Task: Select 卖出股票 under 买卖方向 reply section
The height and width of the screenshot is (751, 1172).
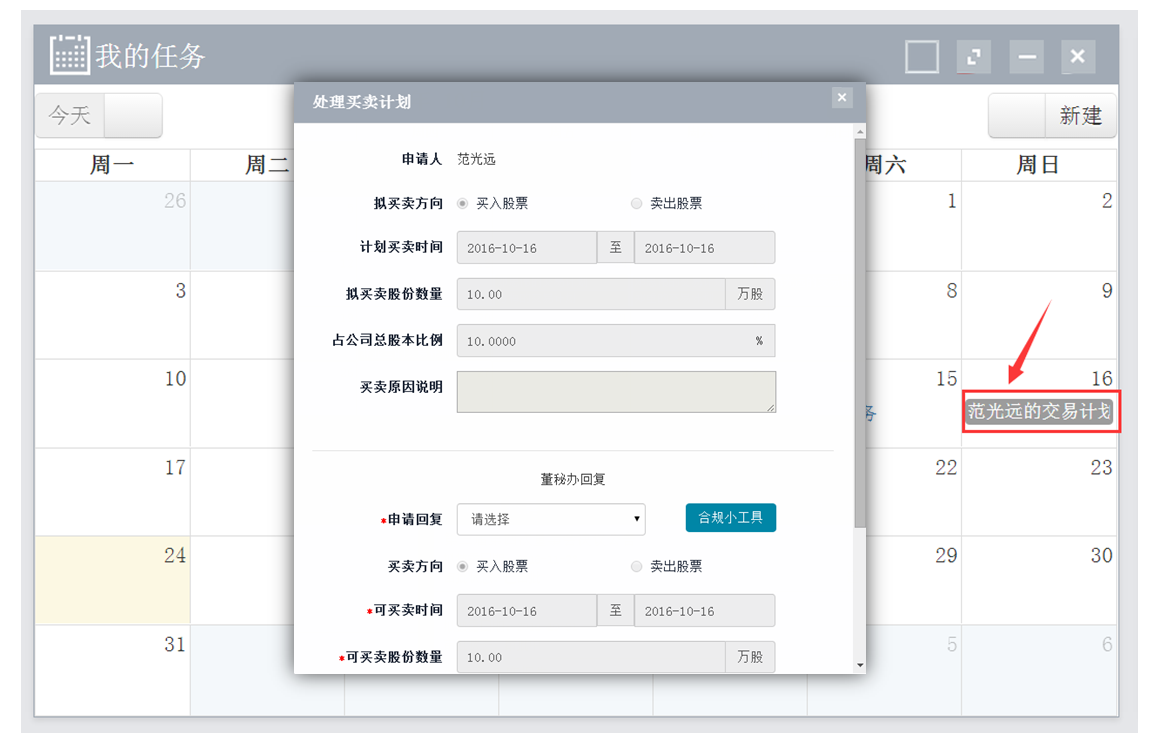Action: [636, 566]
